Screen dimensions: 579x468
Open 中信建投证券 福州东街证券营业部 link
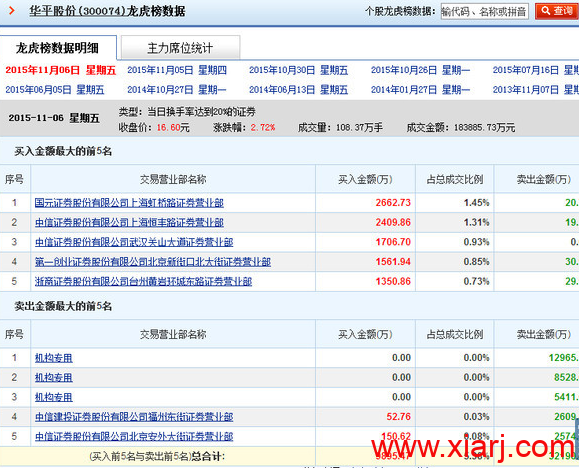134,417
